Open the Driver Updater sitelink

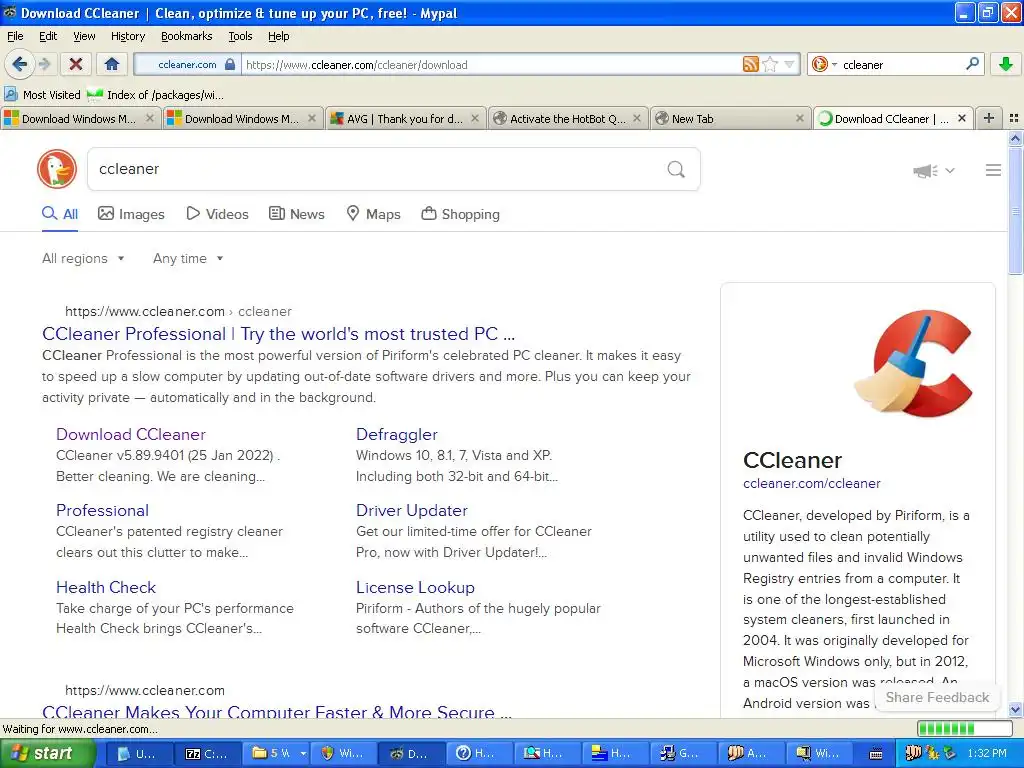[412, 511]
